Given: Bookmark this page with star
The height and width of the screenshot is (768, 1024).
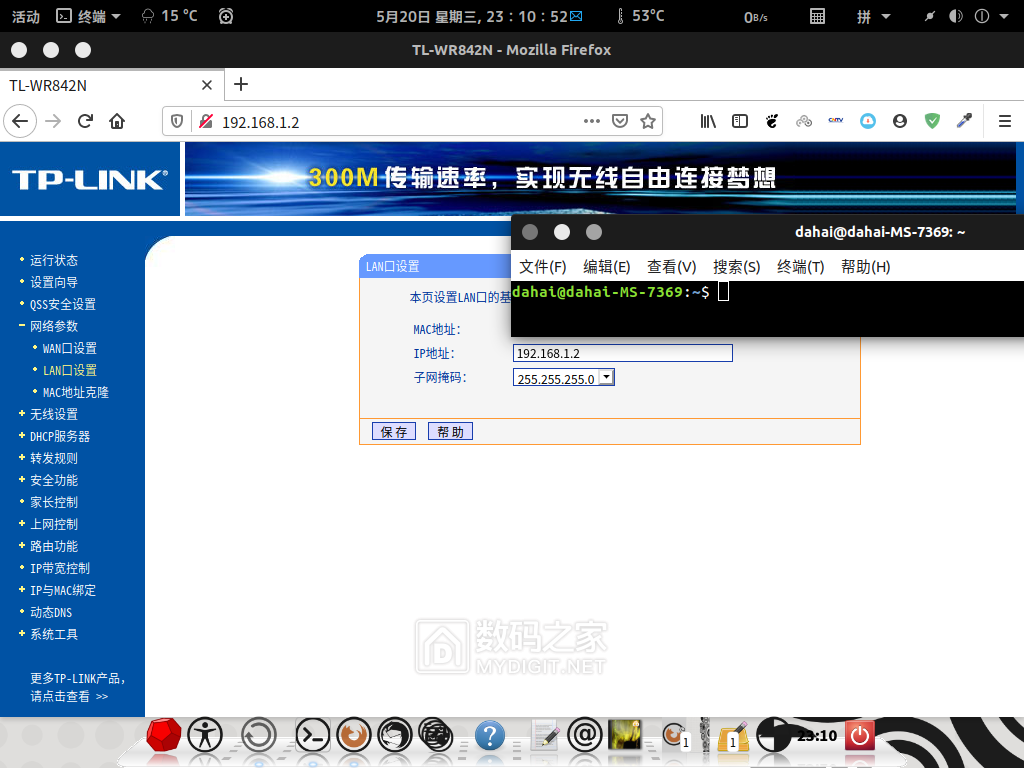Looking at the screenshot, I should click(x=648, y=121).
